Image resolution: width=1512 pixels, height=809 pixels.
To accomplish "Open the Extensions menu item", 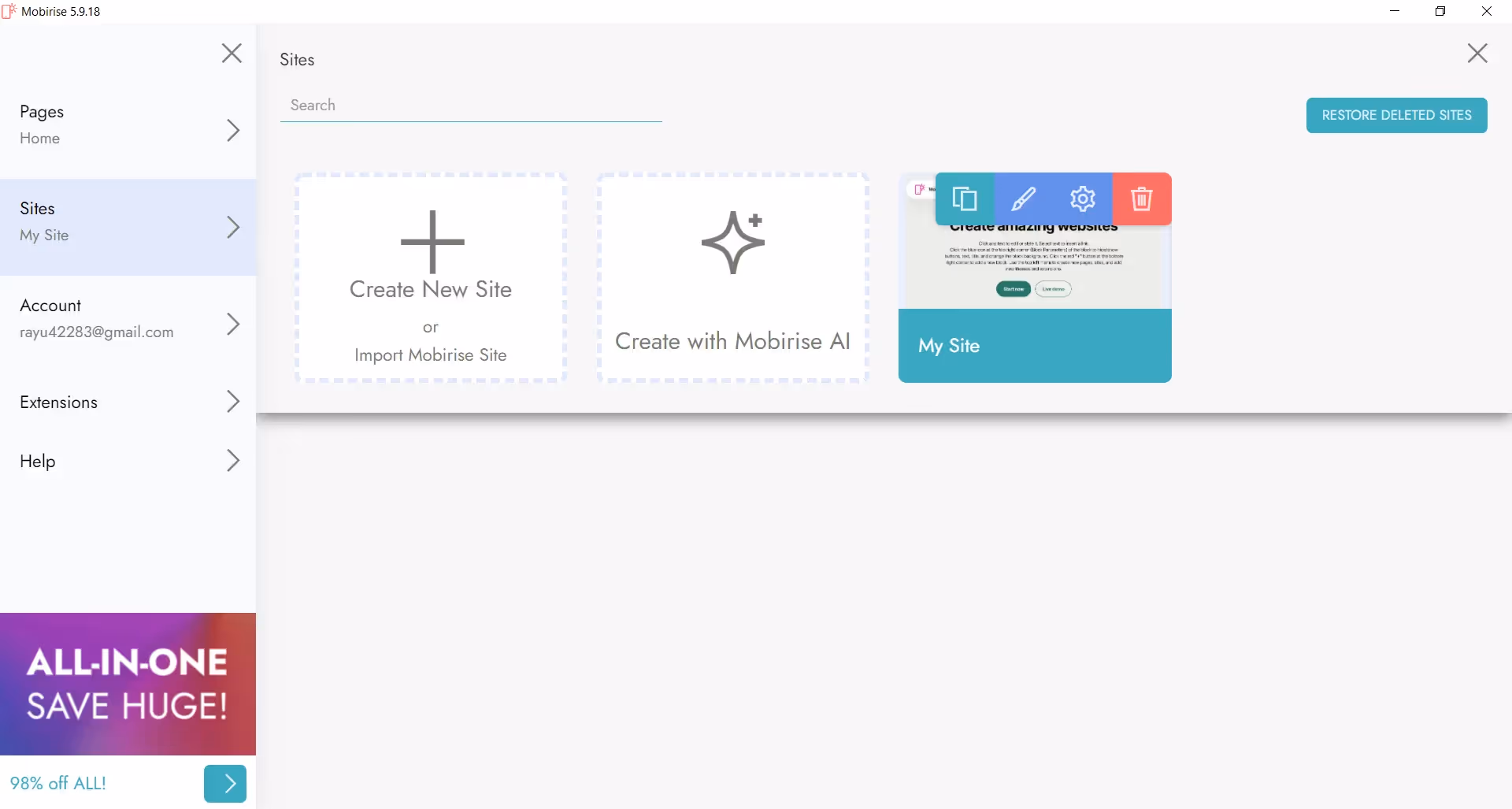I will pyautogui.click(x=128, y=402).
